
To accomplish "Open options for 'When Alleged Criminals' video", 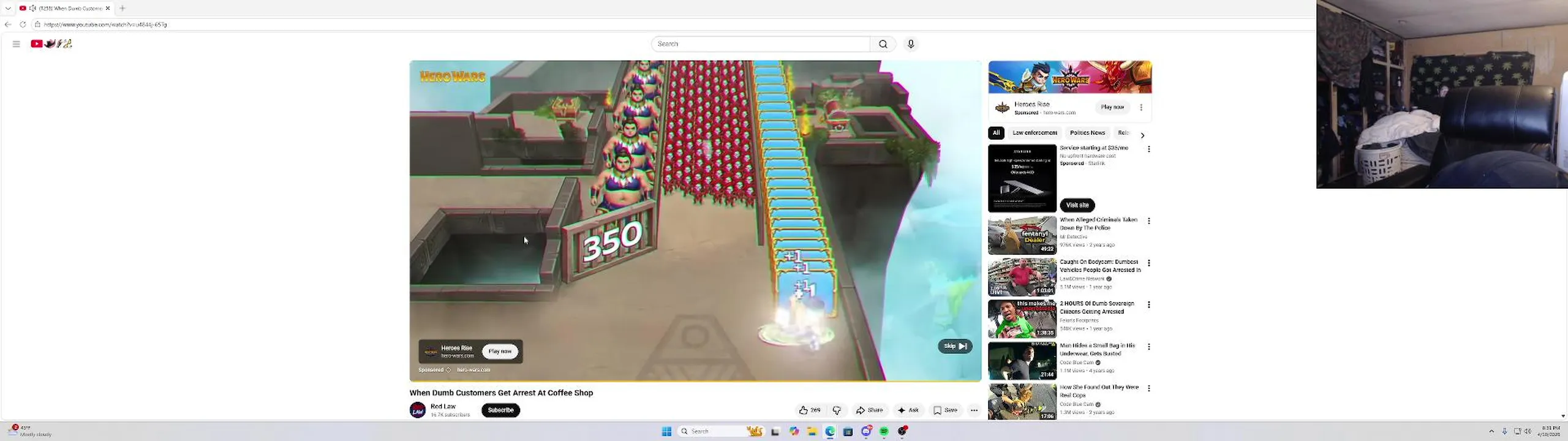I will click(x=1149, y=221).
